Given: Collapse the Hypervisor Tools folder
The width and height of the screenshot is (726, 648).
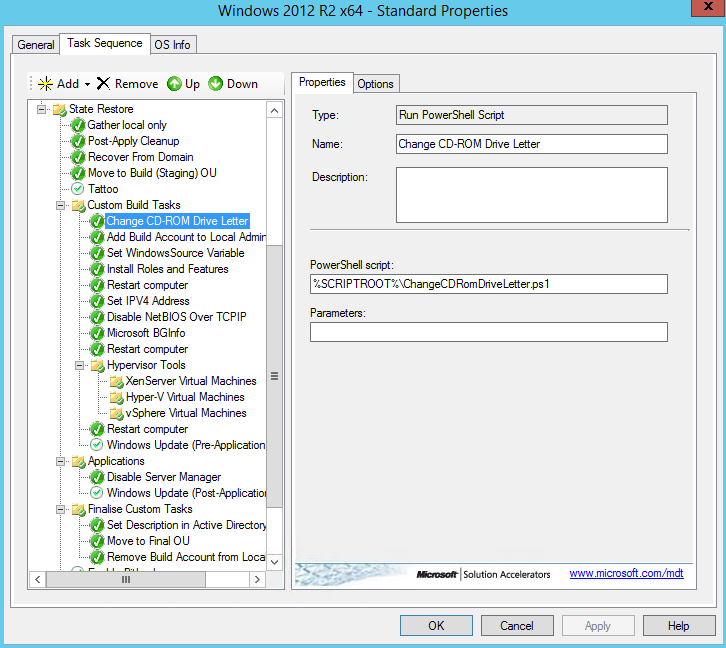Looking at the screenshot, I should [80, 365].
